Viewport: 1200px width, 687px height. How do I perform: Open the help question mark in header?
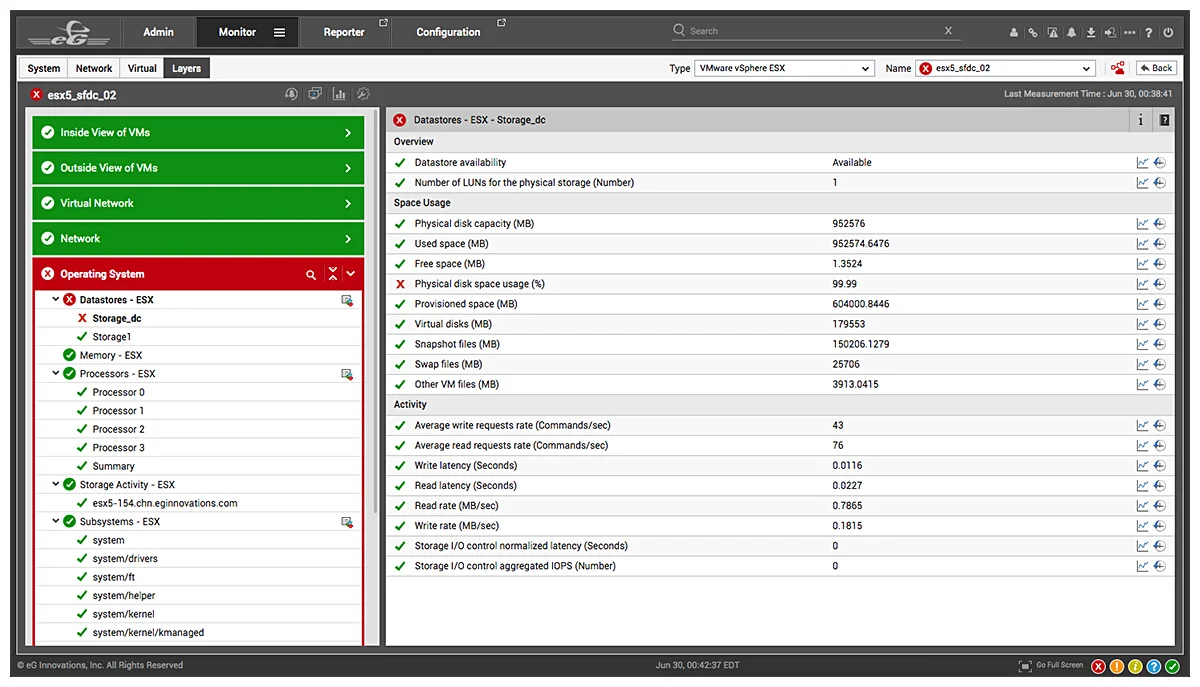click(x=1149, y=32)
